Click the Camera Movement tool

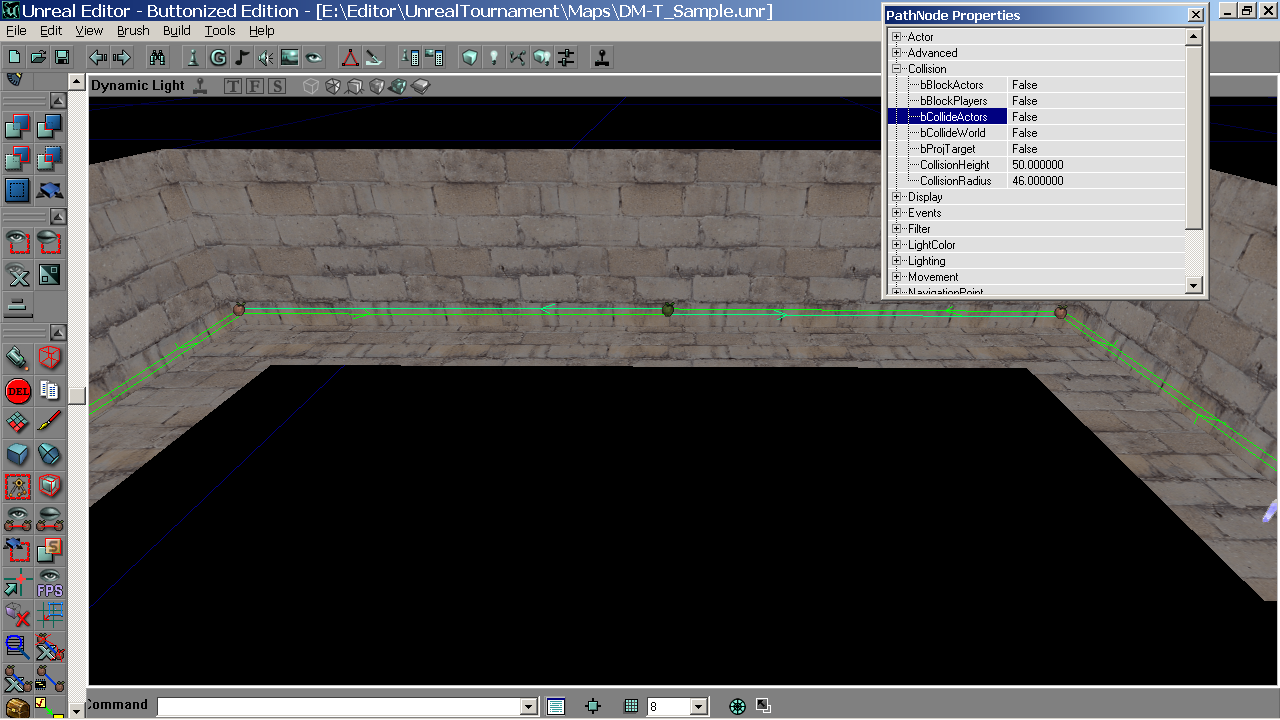pos(18,358)
